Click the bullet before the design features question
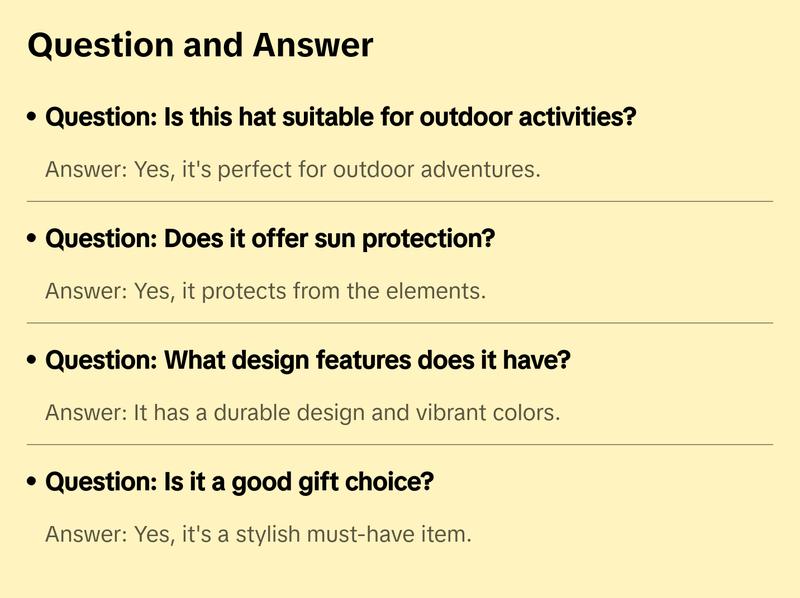The image size is (800, 598). pos(33,361)
